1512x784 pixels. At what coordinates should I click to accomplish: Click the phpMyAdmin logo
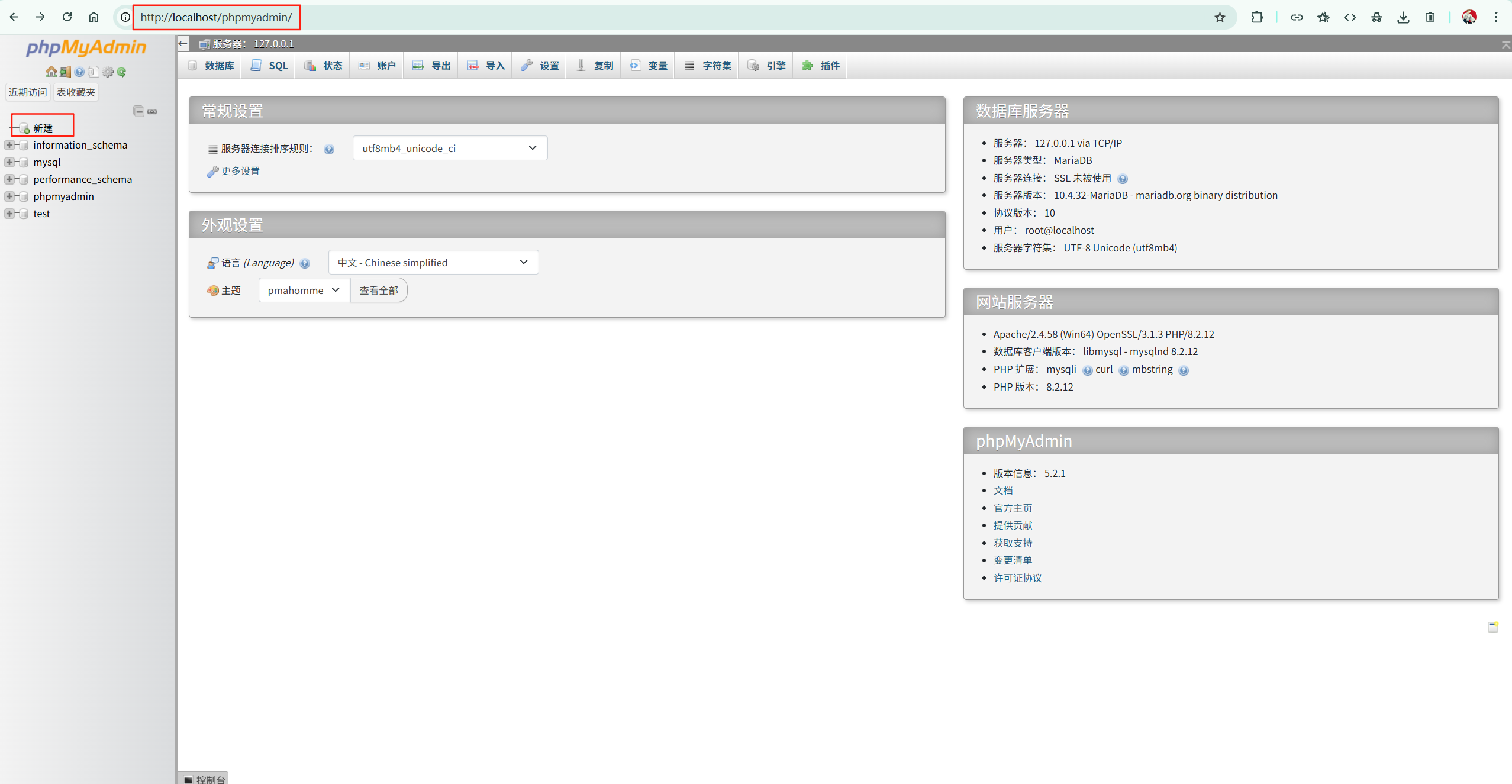coord(86,47)
